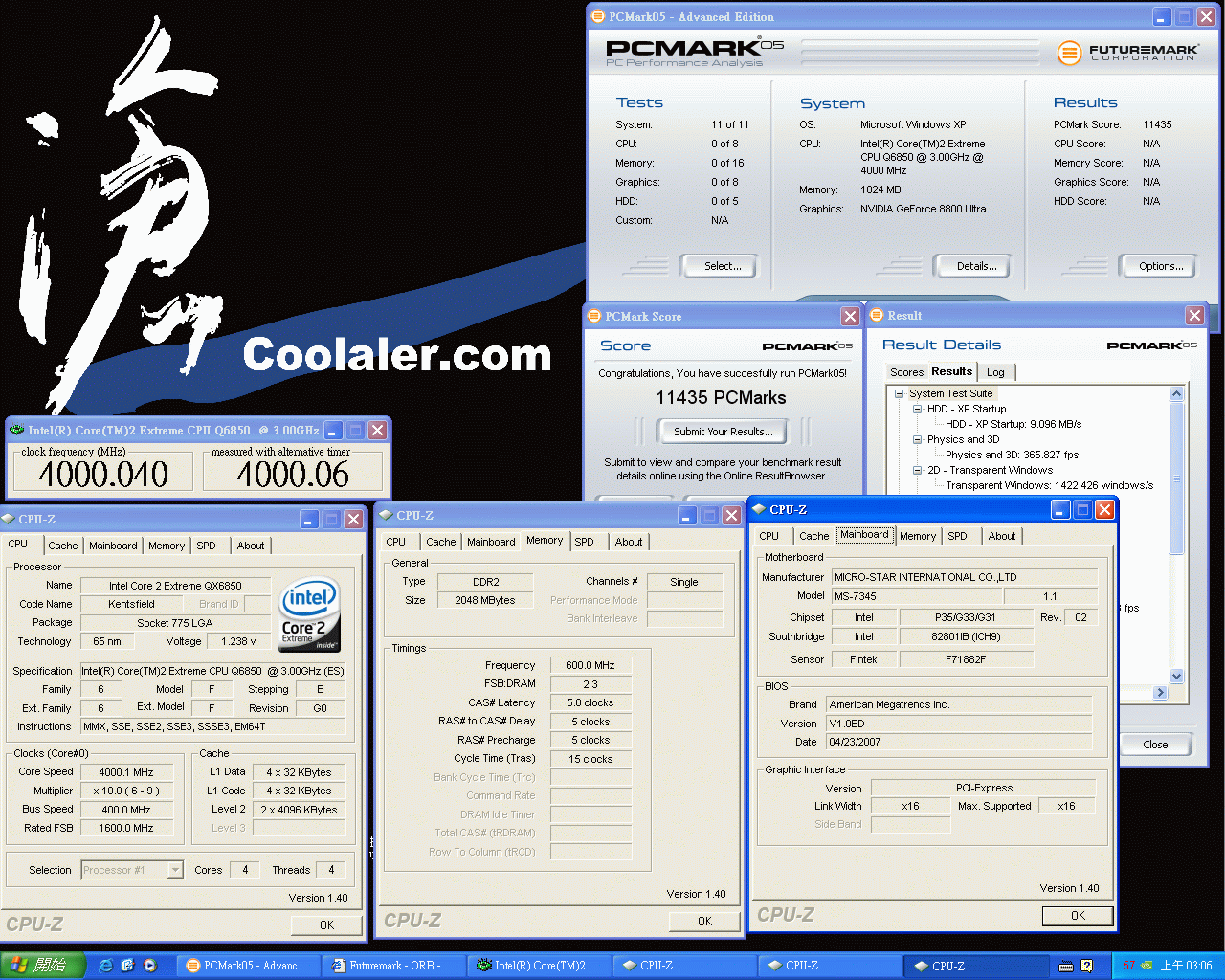Collapse the 2D - Transparent Windows node
Image resolution: width=1225 pixels, height=980 pixels.
click(917, 470)
